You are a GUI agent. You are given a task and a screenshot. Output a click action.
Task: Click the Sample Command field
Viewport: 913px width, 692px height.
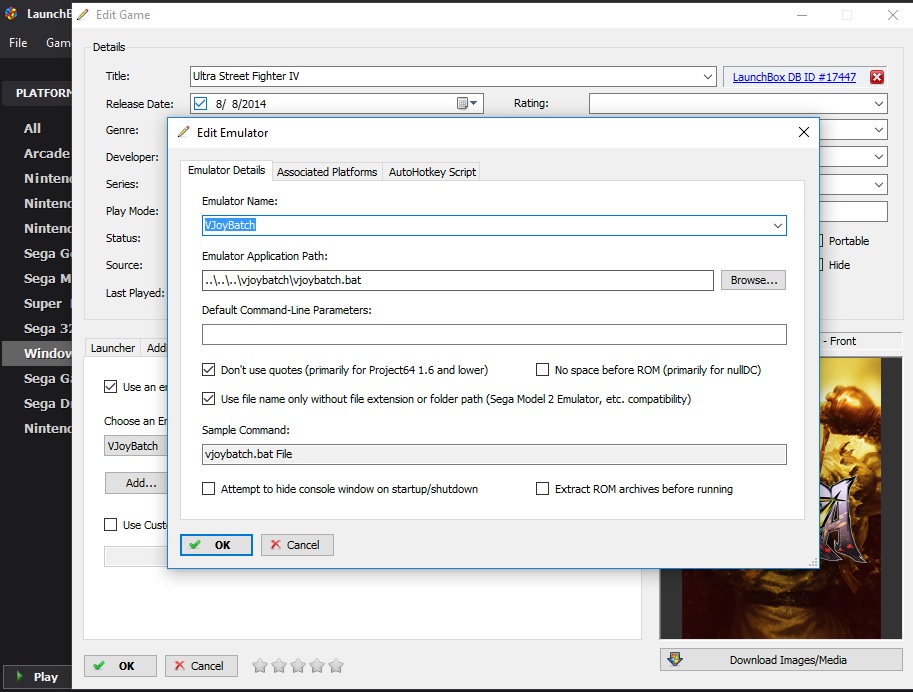tap(494, 454)
